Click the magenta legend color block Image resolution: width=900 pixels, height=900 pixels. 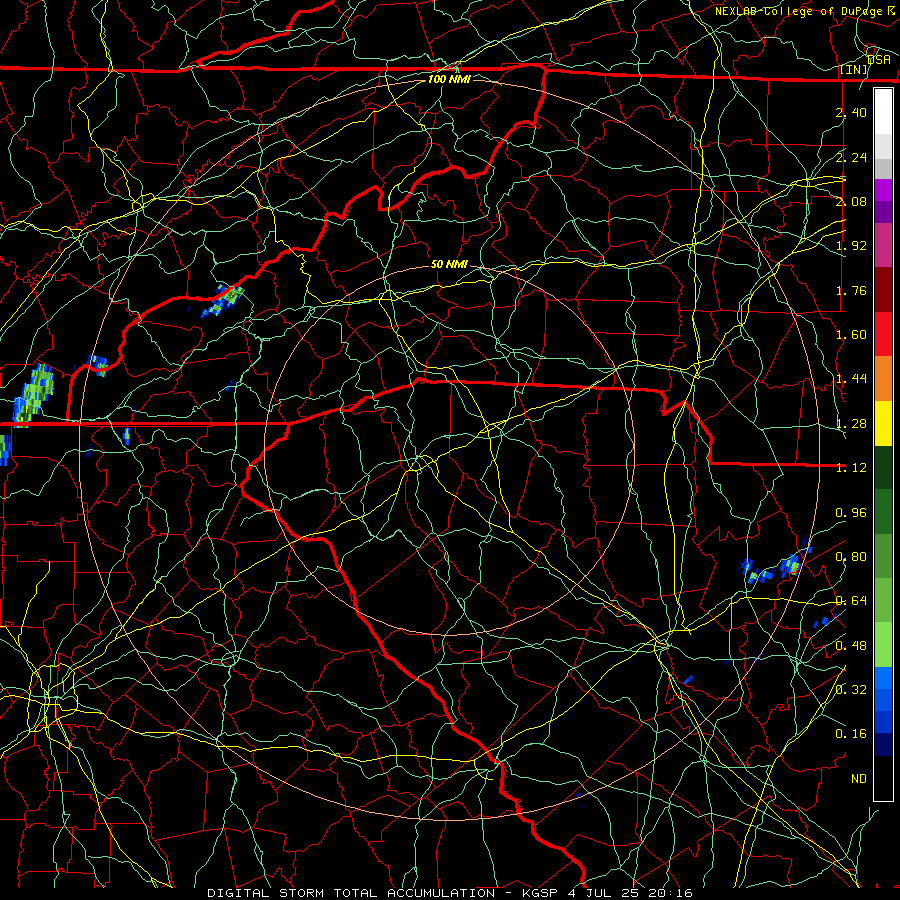pyautogui.click(x=883, y=190)
